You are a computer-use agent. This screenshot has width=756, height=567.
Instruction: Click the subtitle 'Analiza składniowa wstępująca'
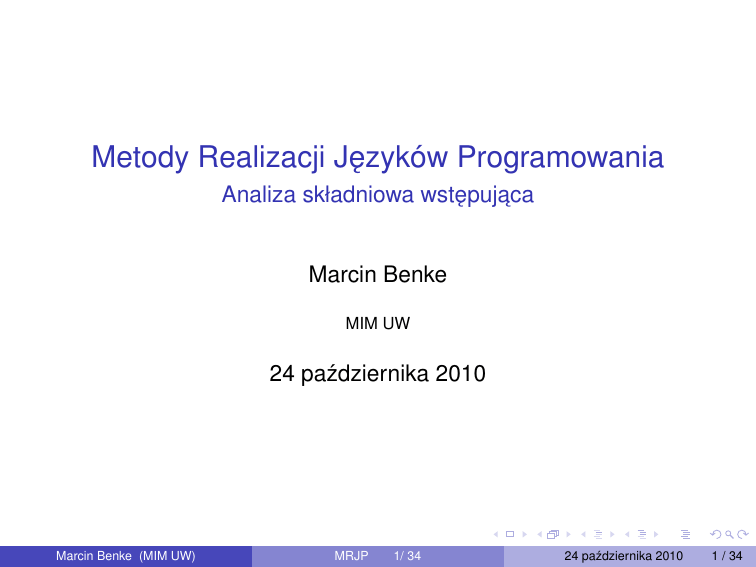point(377,195)
